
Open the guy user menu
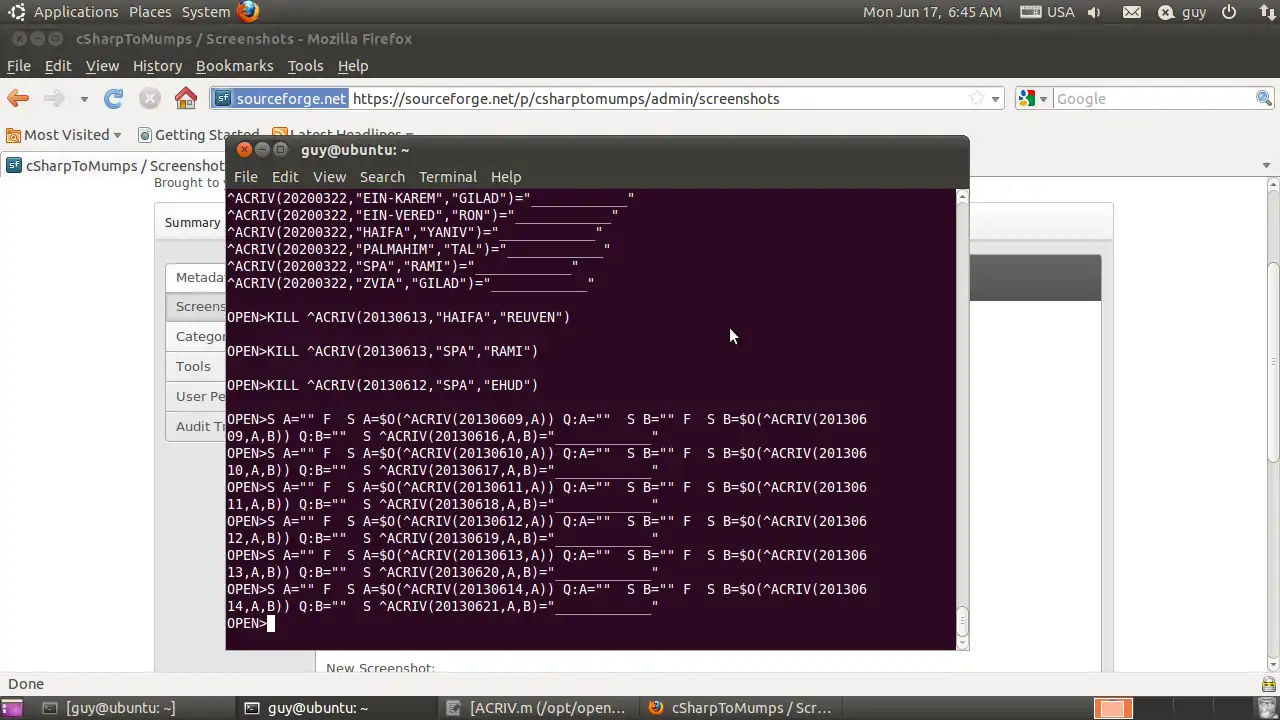(x=1183, y=12)
